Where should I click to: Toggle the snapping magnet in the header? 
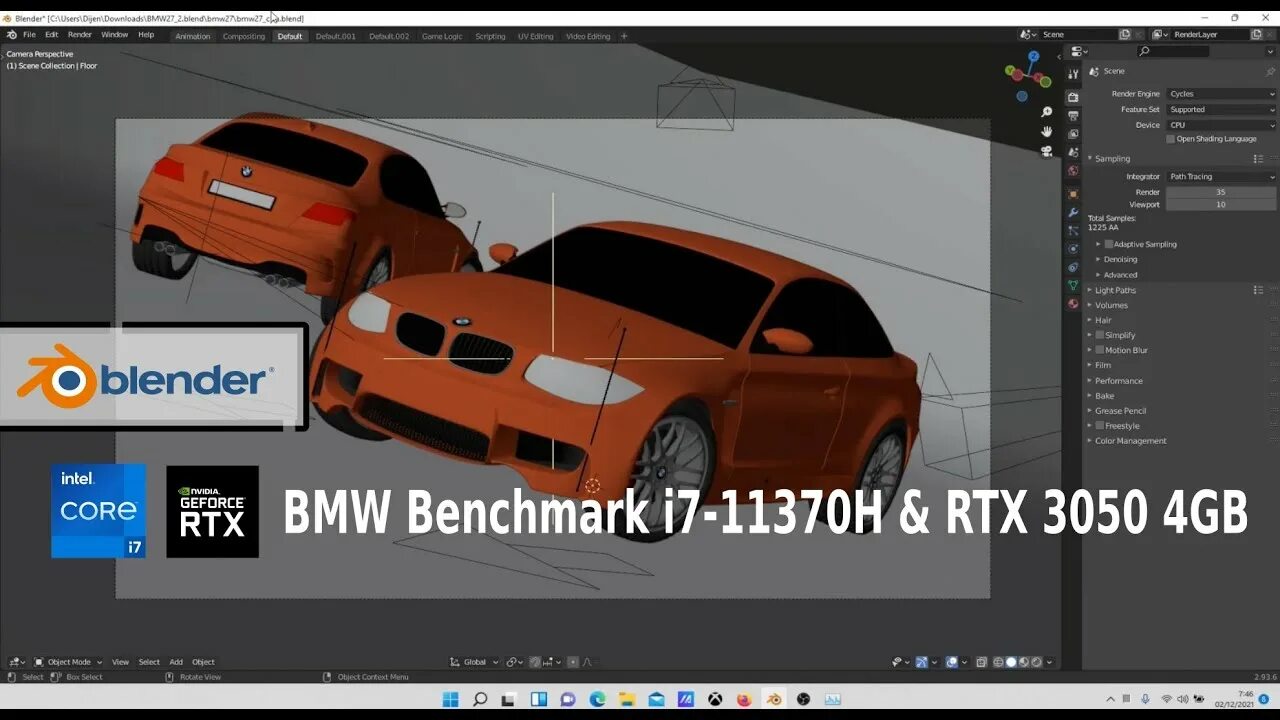pos(536,662)
